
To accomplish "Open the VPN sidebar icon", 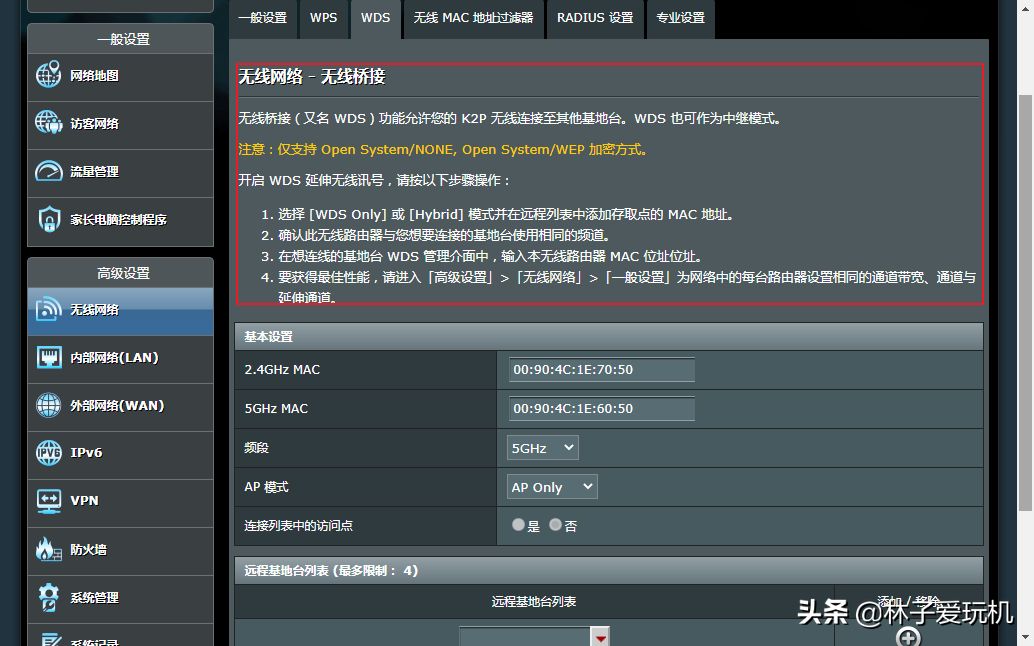I will pos(49,500).
